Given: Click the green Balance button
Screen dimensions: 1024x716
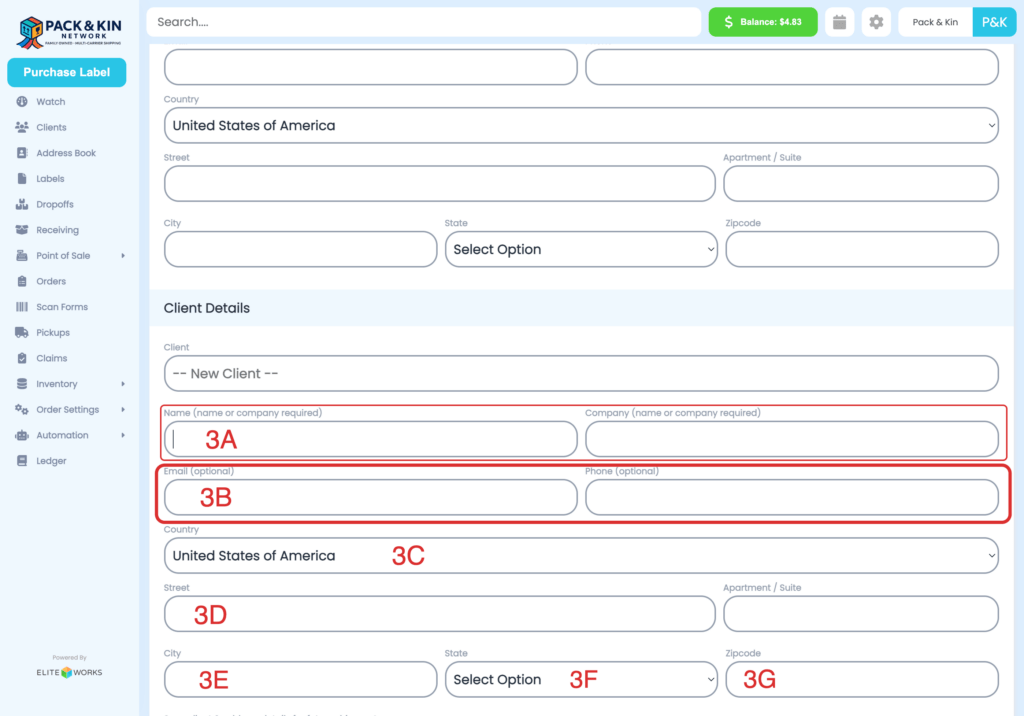Looking at the screenshot, I should [x=763, y=22].
